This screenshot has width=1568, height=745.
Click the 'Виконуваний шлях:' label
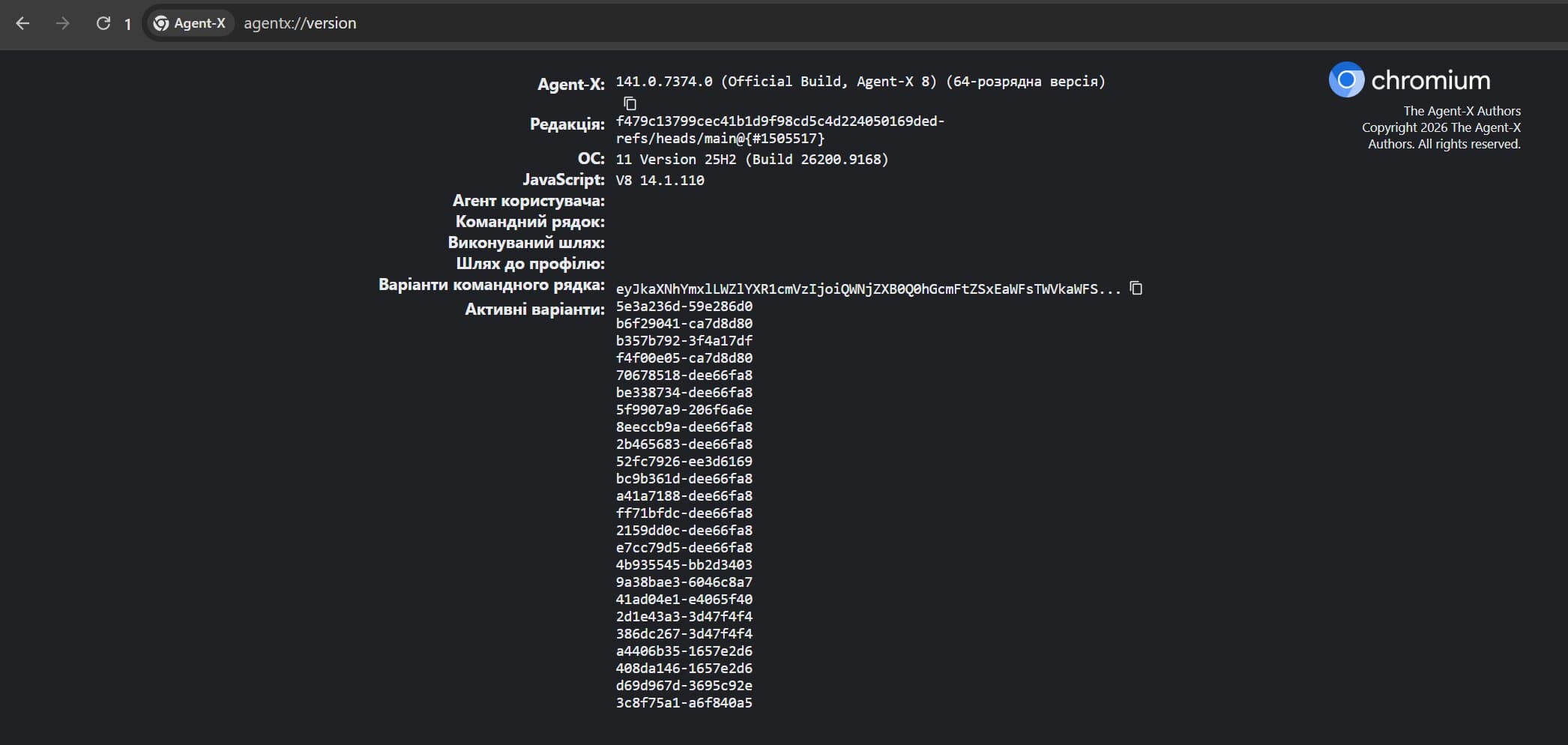tap(526, 243)
